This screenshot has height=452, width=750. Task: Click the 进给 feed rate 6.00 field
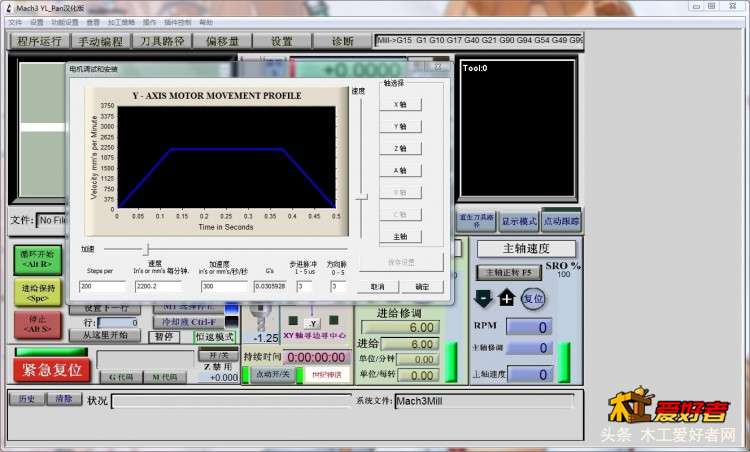[410, 344]
